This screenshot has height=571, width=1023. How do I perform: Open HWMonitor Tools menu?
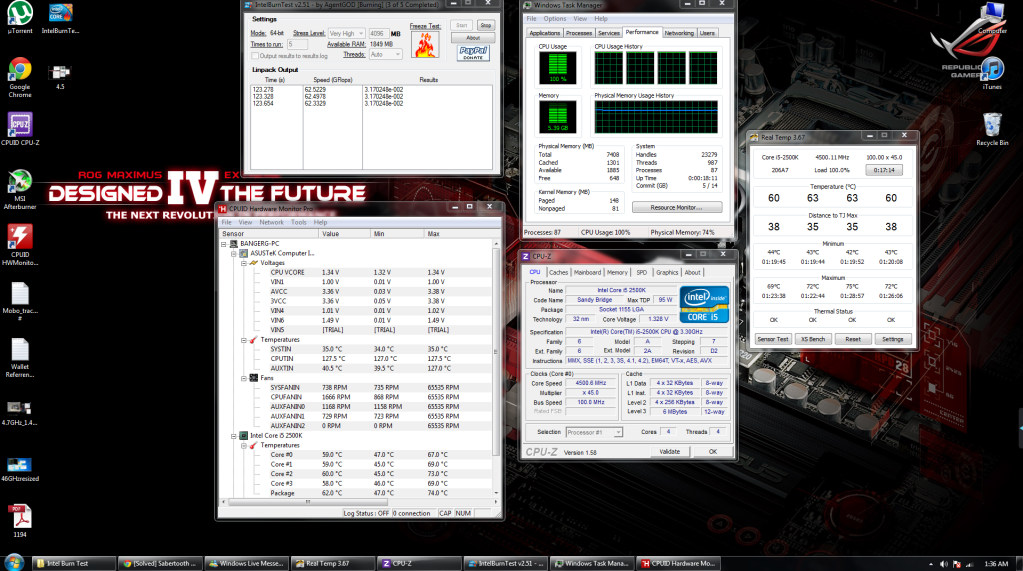[x=299, y=223]
